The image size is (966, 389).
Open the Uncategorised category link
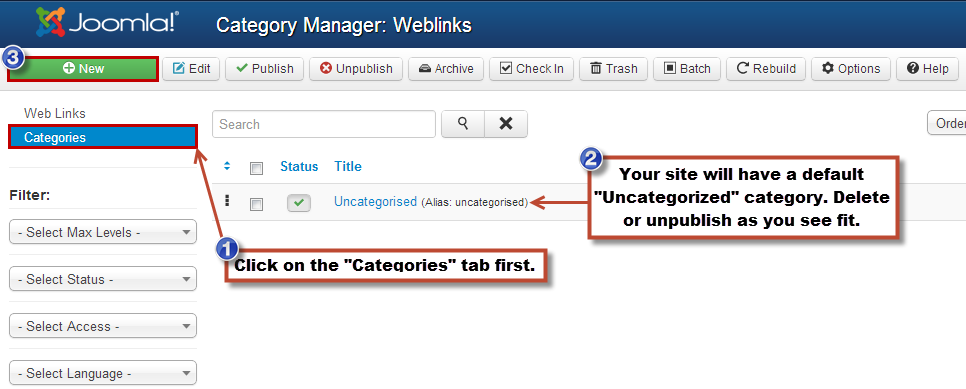coord(375,201)
